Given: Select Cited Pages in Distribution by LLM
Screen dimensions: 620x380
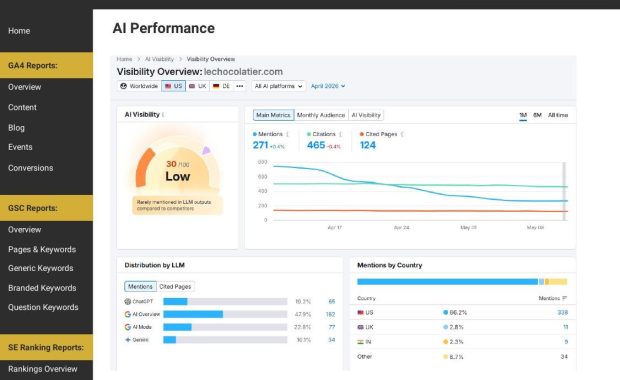Looking at the screenshot, I should pos(175,286).
